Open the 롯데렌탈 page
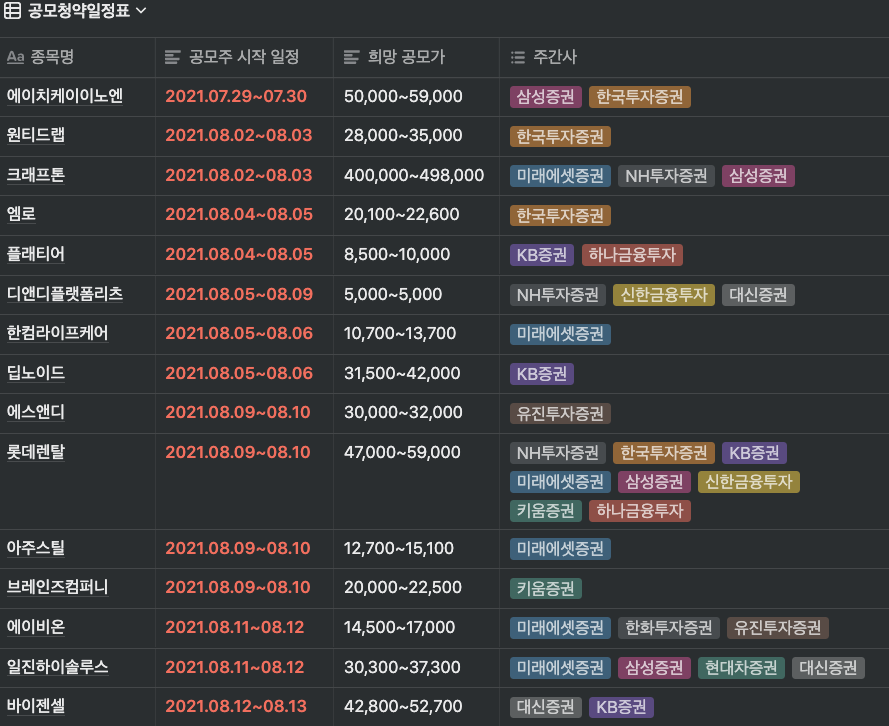 pyautogui.click(x=36, y=452)
